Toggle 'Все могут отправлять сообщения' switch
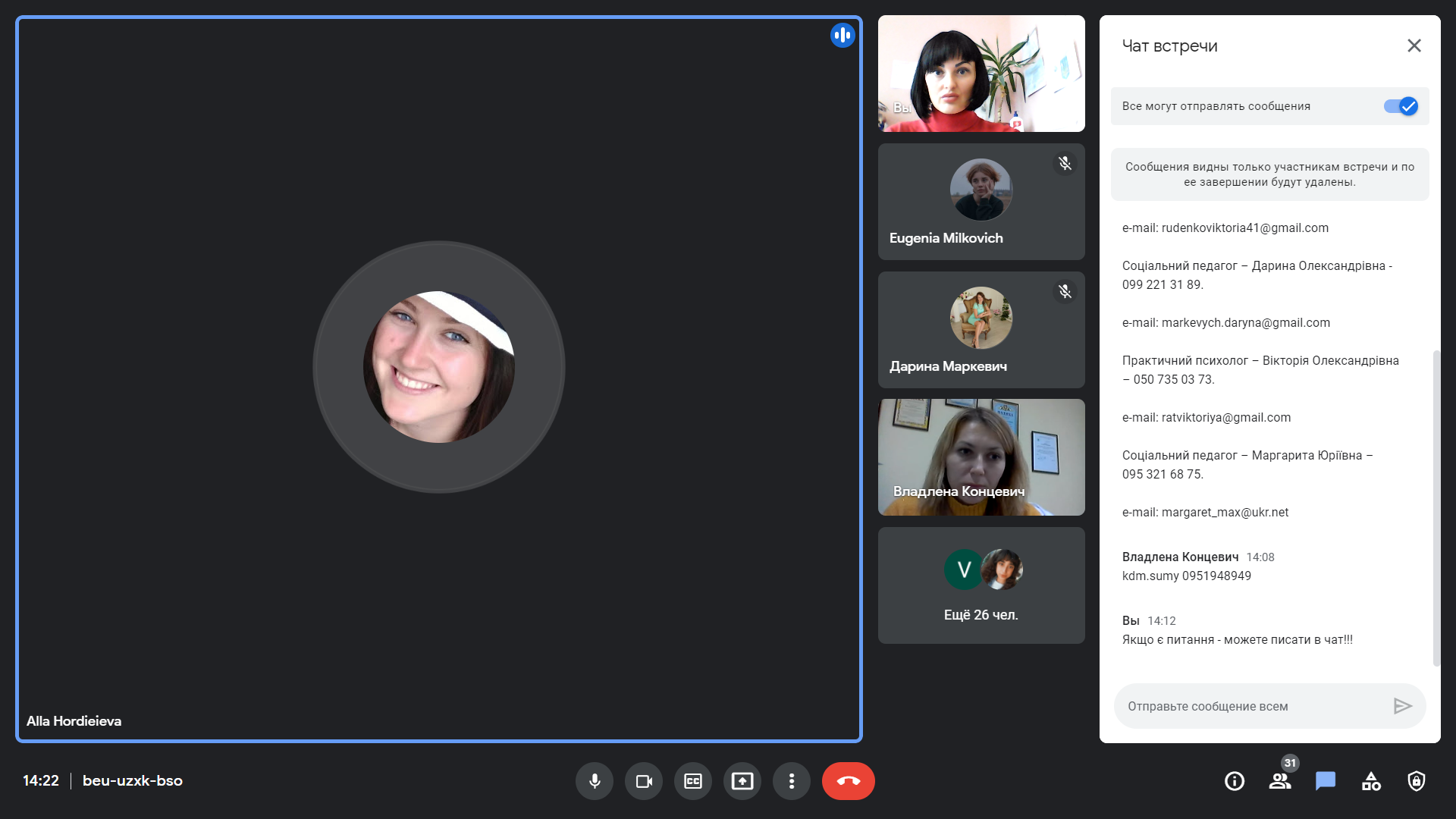1456x819 pixels. (1401, 106)
